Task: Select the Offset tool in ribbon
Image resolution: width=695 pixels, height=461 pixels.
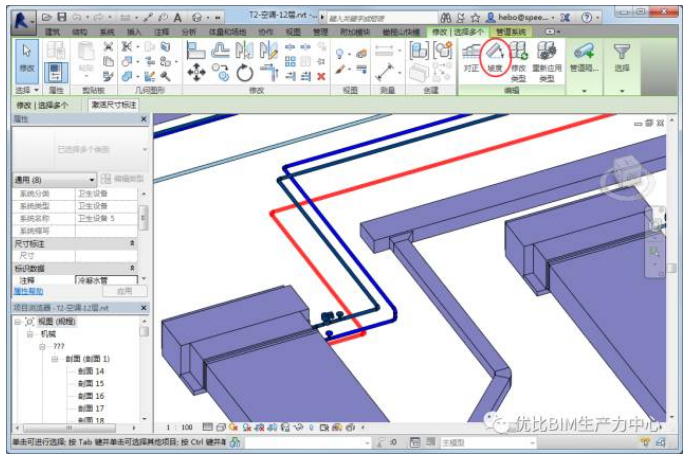Action: (x=220, y=50)
